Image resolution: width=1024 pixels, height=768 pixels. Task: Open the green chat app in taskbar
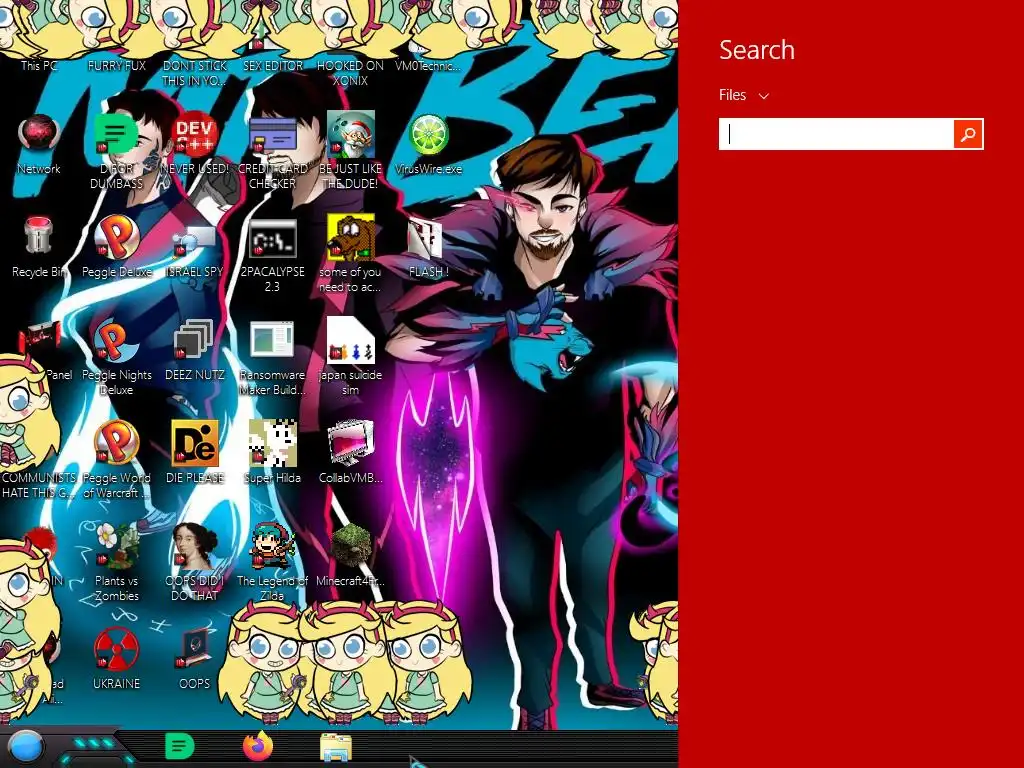pyautogui.click(x=180, y=746)
